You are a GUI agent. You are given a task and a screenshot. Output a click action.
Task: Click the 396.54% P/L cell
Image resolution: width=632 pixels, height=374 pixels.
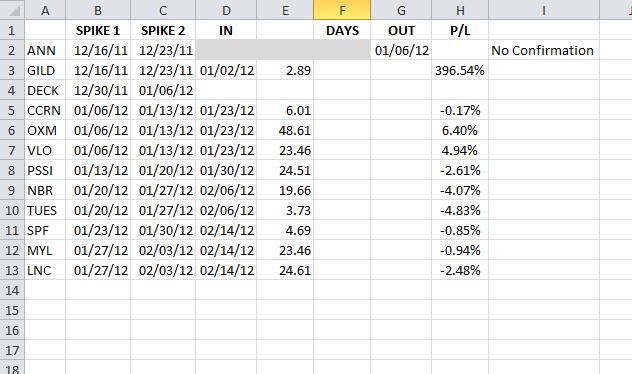coord(460,70)
